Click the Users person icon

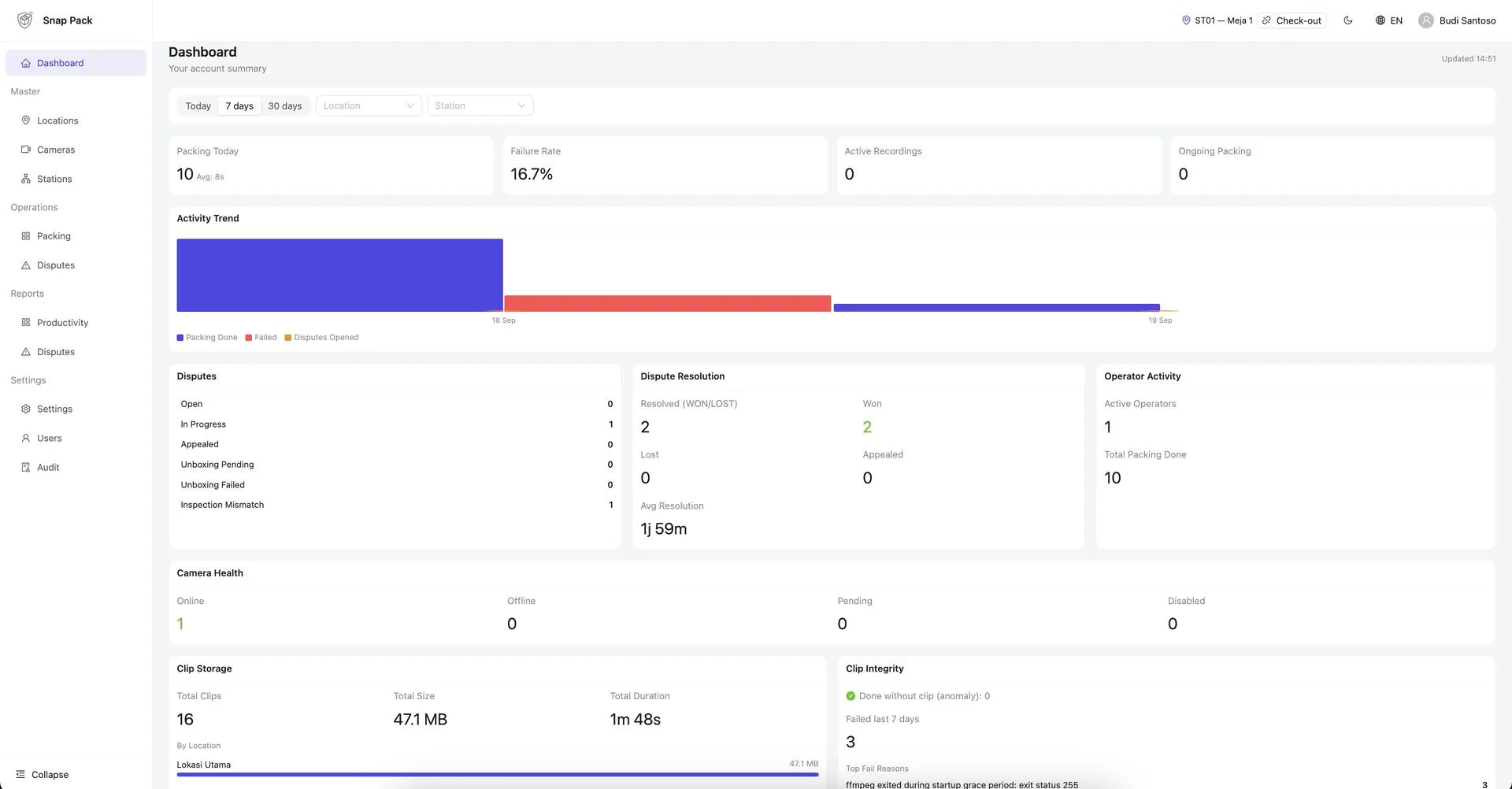[26, 439]
